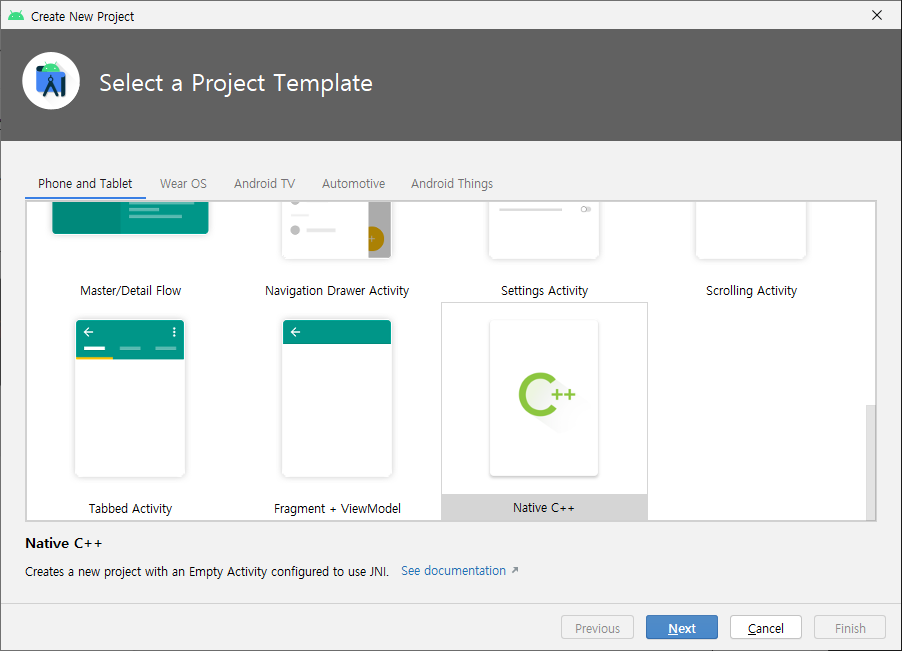Click the Settings Activity label

544,290
